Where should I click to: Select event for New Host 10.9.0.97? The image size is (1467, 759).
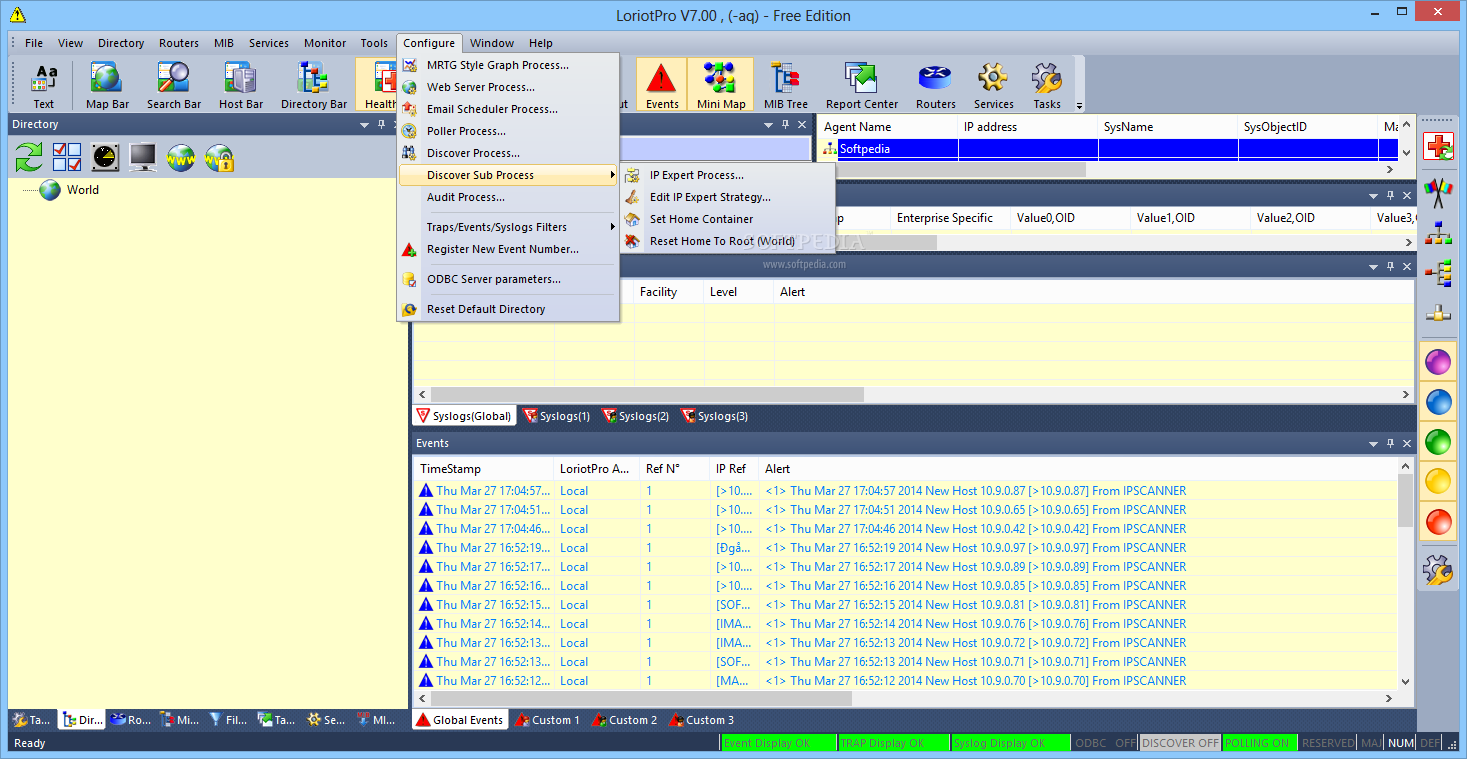pyautogui.click(x=905, y=548)
